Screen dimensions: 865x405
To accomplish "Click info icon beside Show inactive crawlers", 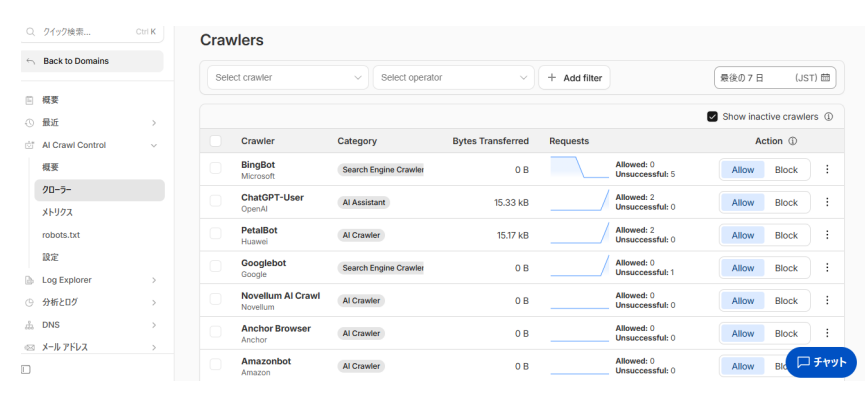I will (x=829, y=116).
